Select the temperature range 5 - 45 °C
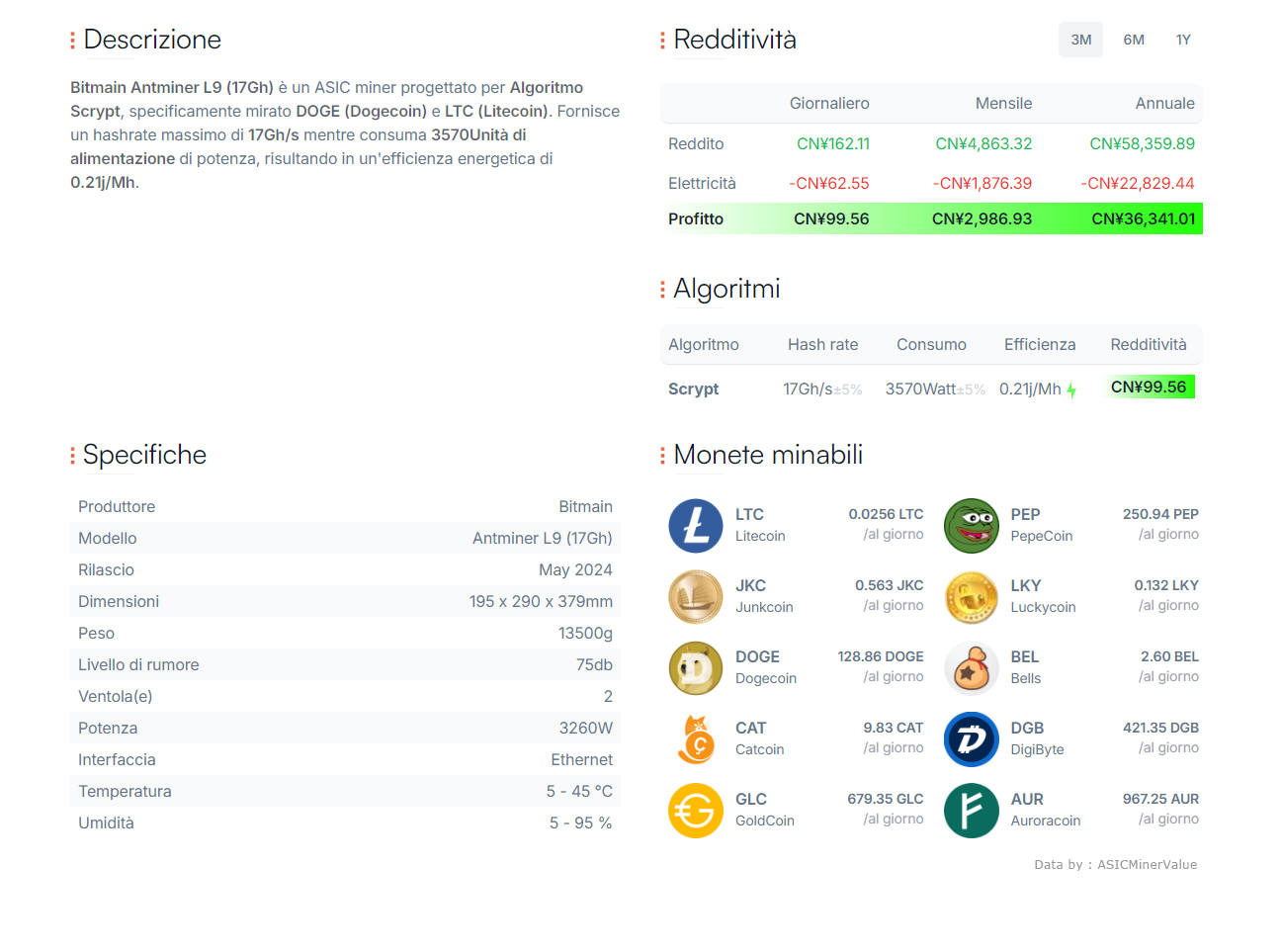 (x=579, y=792)
